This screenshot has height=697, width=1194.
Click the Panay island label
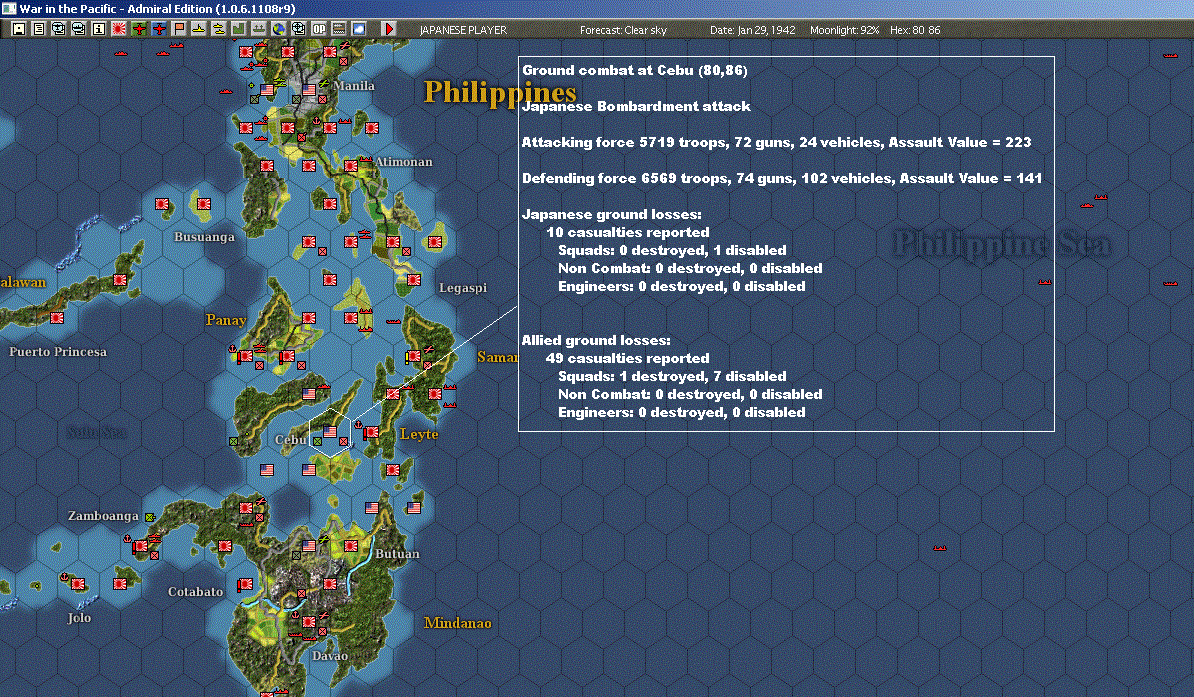(x=226, y=320)
